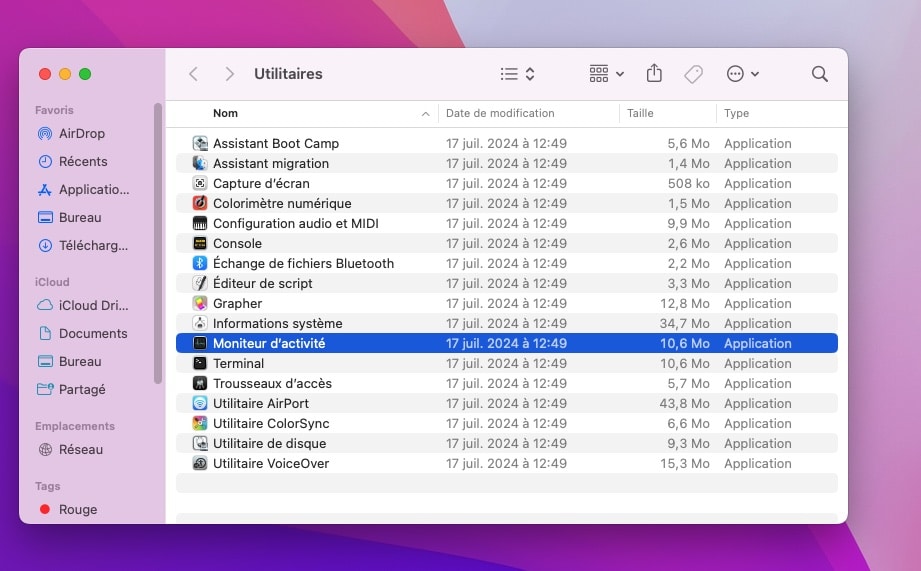Image resolution: width=921 pixels, height=571 pixels.
Task: Open AirDrop in the sidebar
Action: (70, 133)
